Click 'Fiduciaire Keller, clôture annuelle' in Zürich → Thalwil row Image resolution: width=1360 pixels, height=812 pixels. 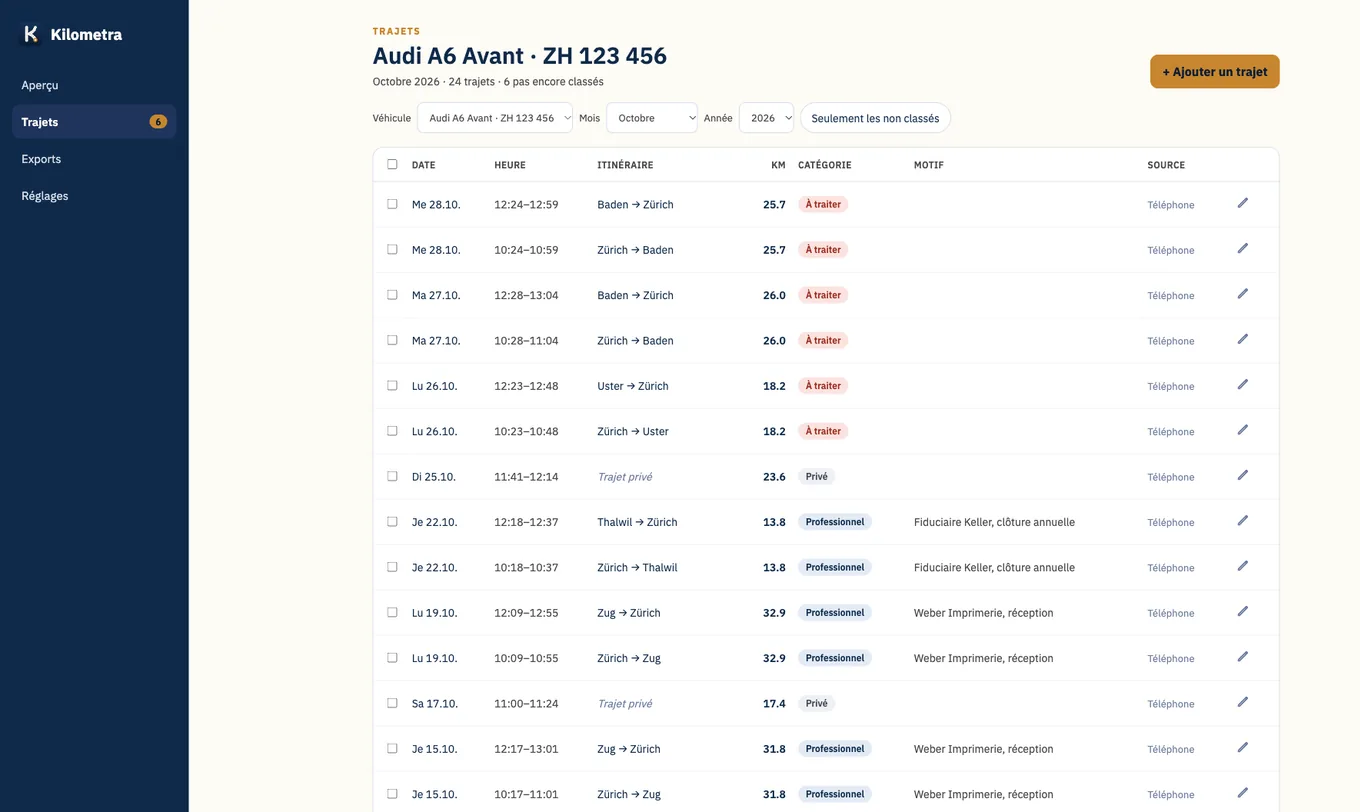[994, 567]
